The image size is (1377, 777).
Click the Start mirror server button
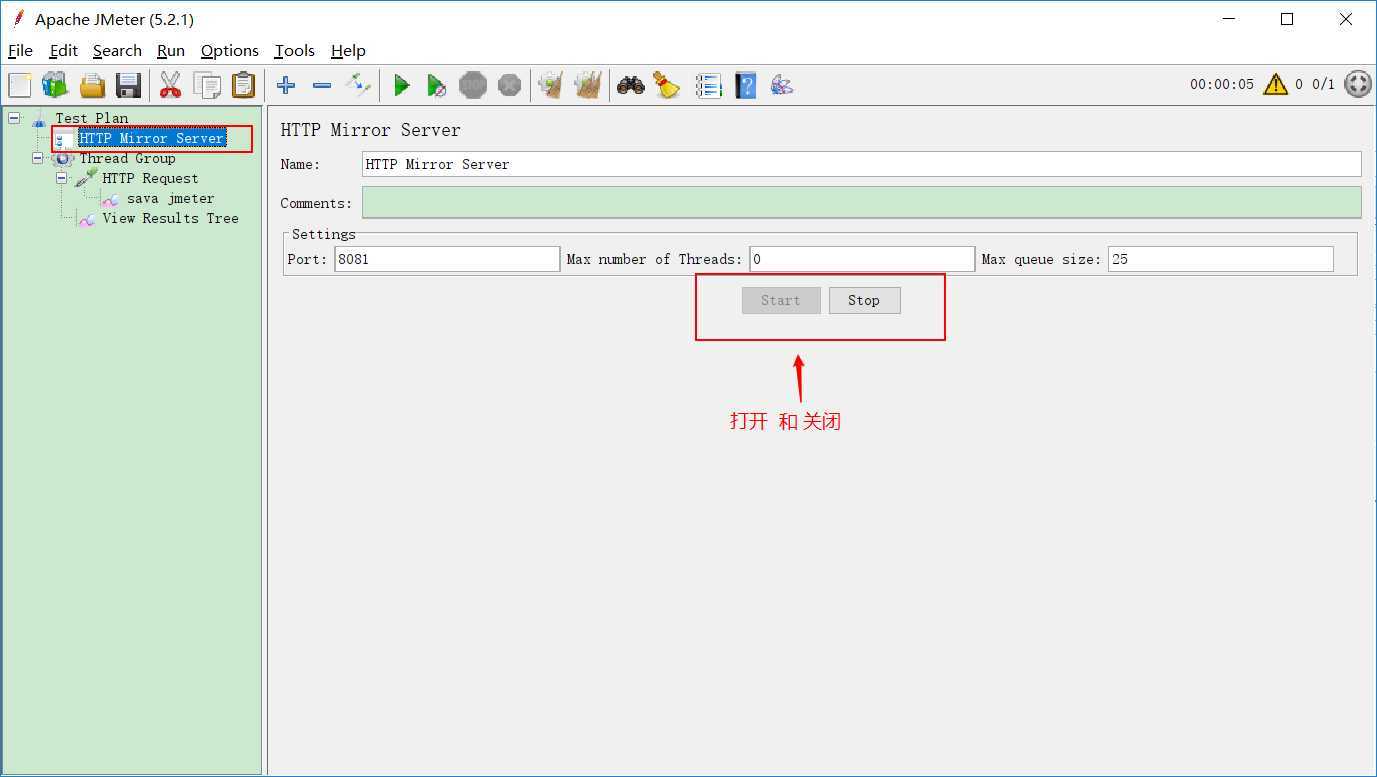(x=781, y=300)
